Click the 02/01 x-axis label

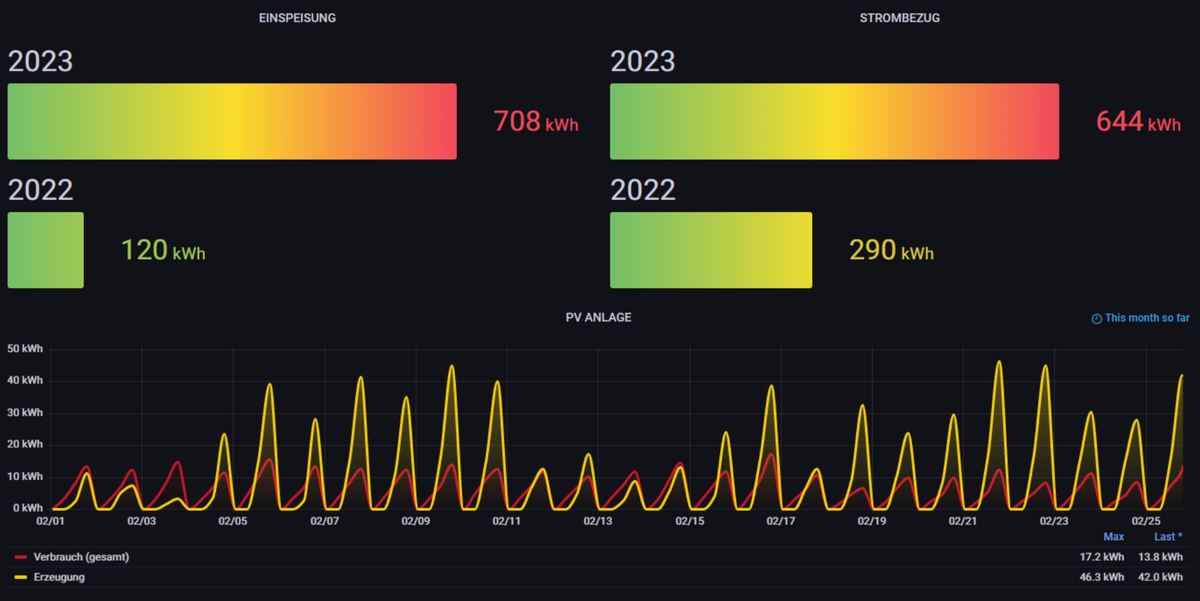[x=50, y=521]
